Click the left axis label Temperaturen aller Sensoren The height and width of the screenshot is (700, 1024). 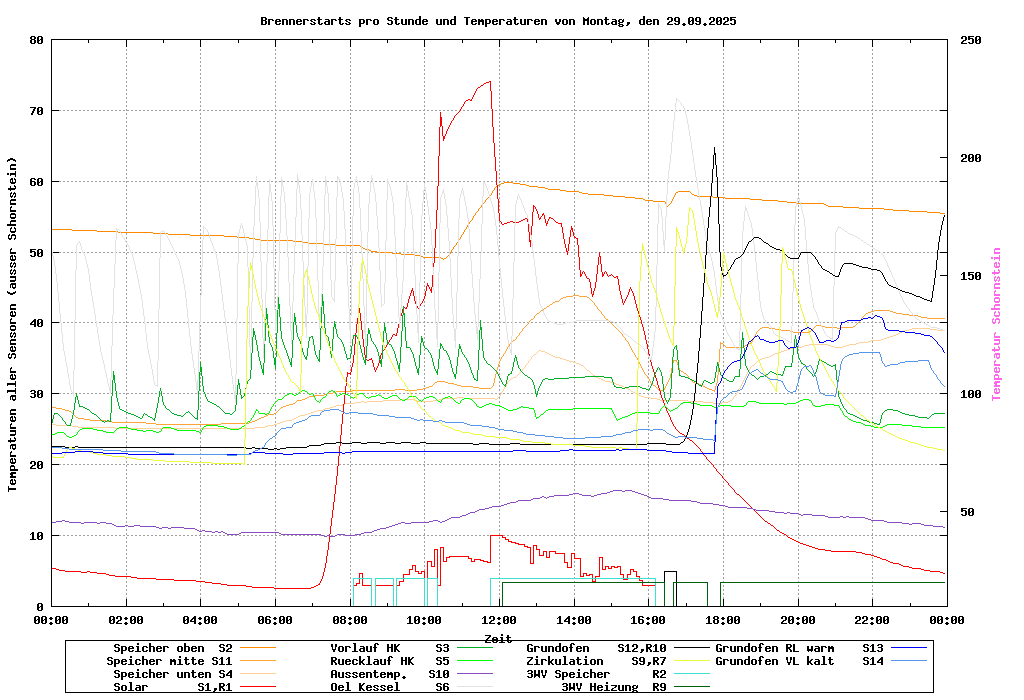point(13,324)
